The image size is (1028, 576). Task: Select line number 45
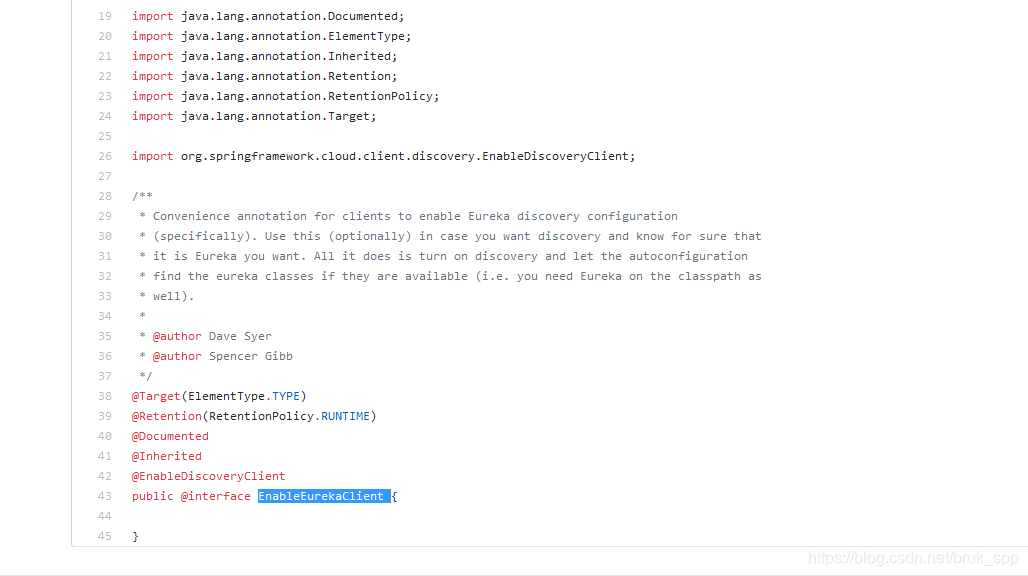point(105,536)
